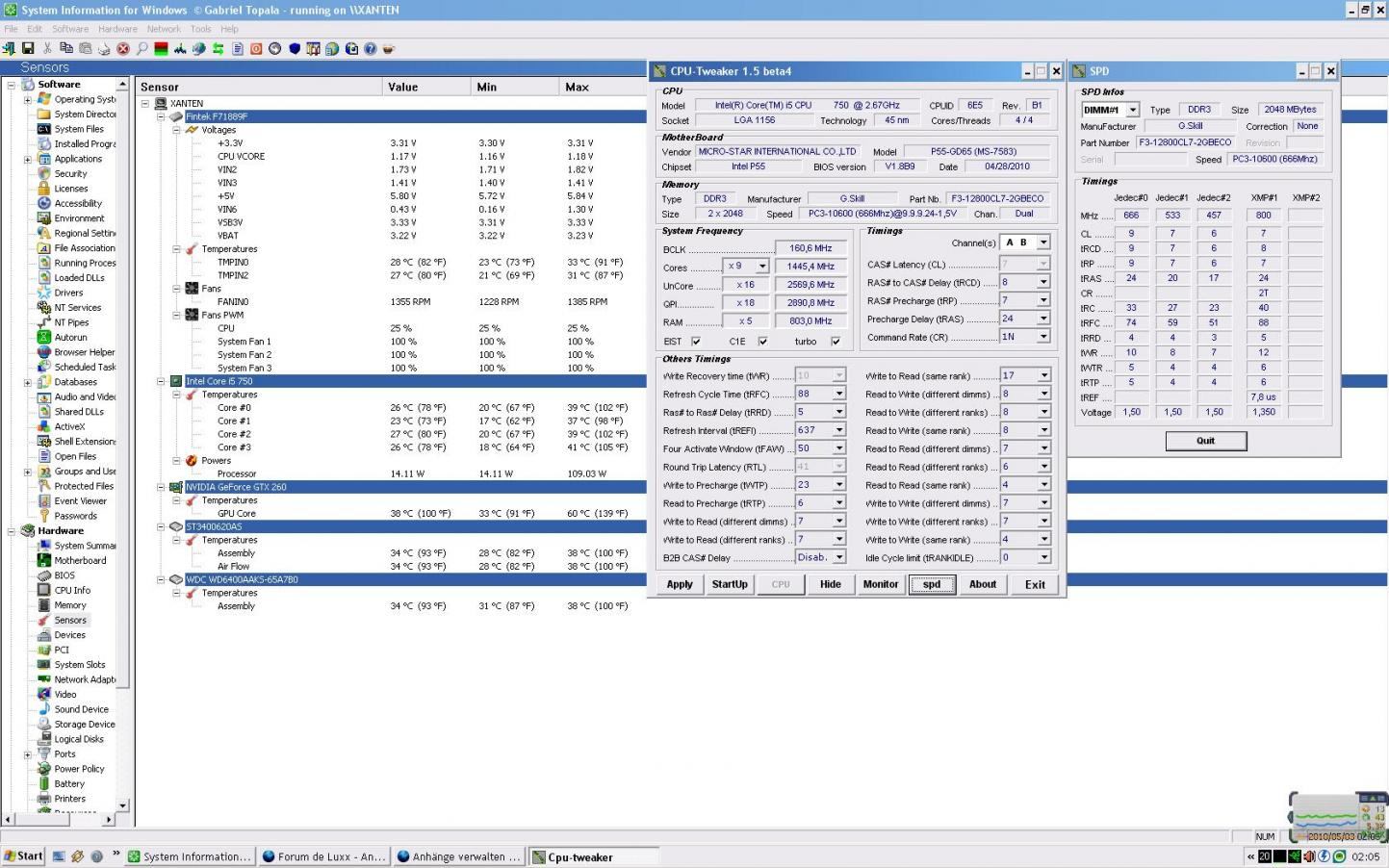Open Idle Cycle limit (tRANKIDLE) dropdown
This screenshot has height=868, width=1389.
tap(1043, 557)
